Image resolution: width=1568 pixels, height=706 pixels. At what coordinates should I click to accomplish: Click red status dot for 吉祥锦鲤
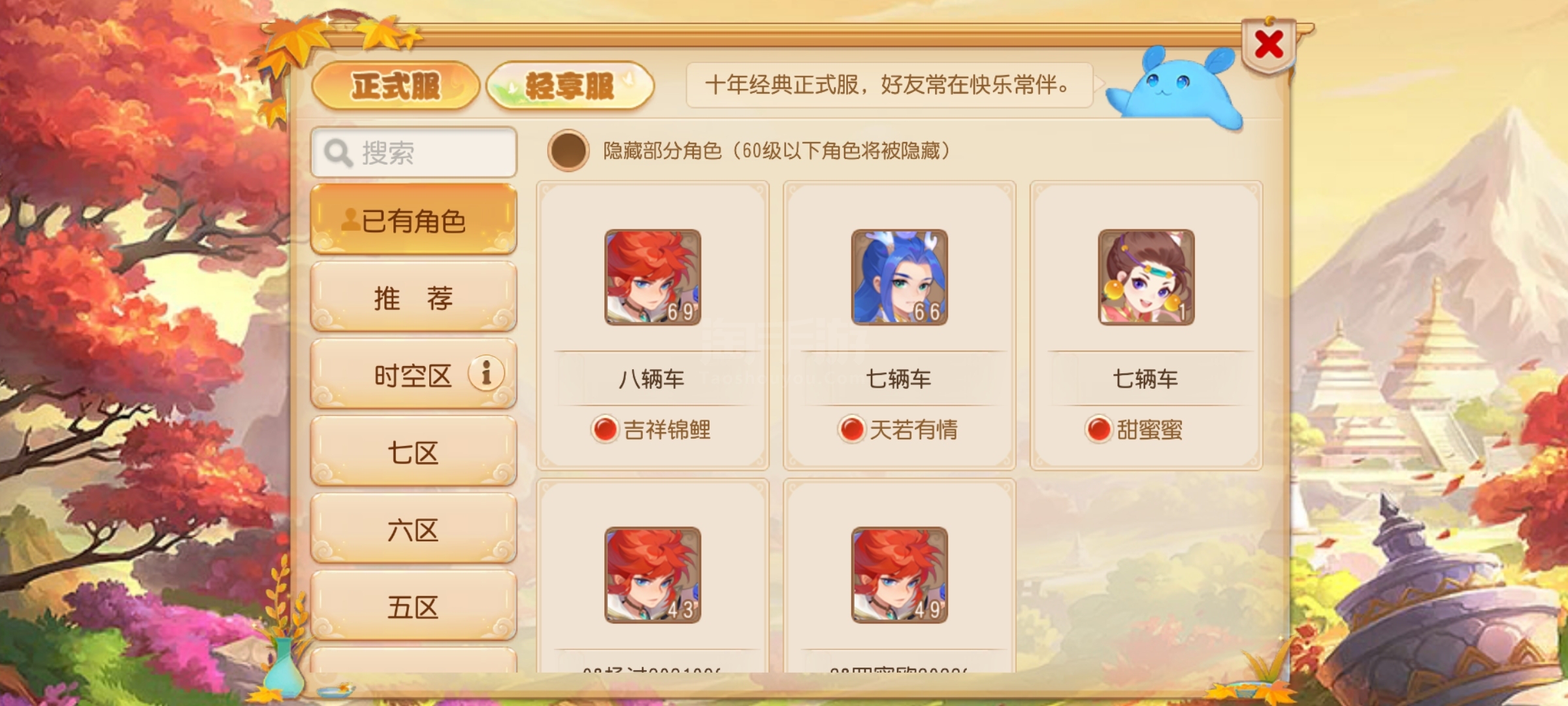[x=605, y=429]
